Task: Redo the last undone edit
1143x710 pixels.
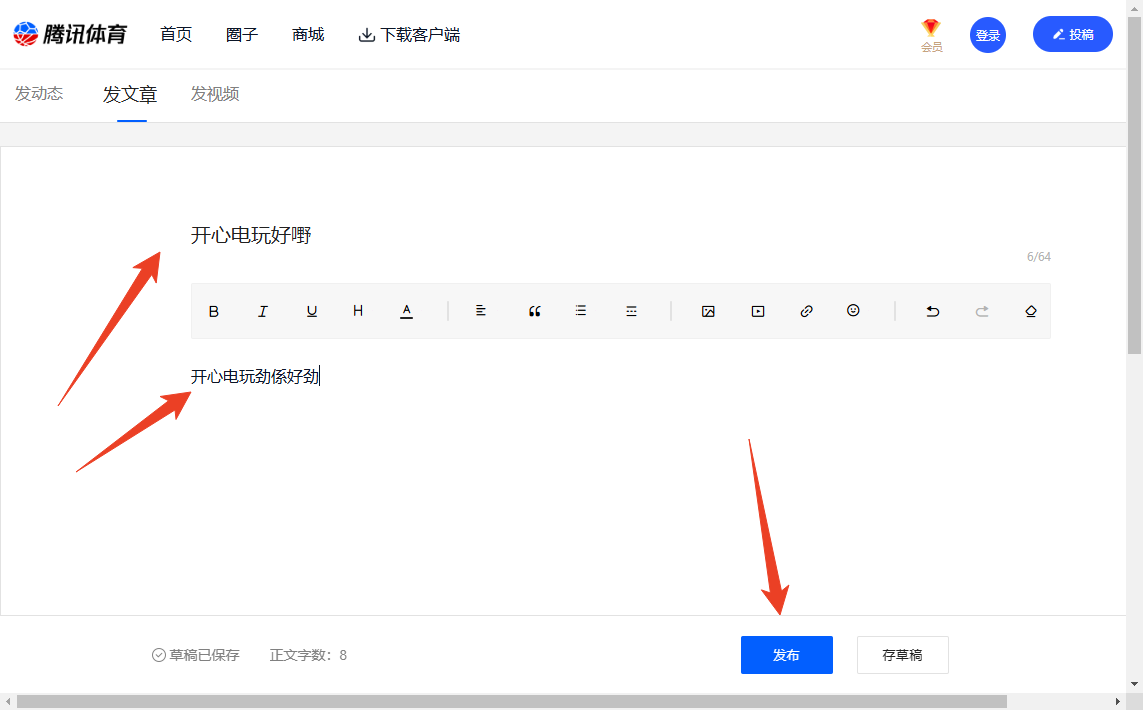Action: [x=982, y=311]
